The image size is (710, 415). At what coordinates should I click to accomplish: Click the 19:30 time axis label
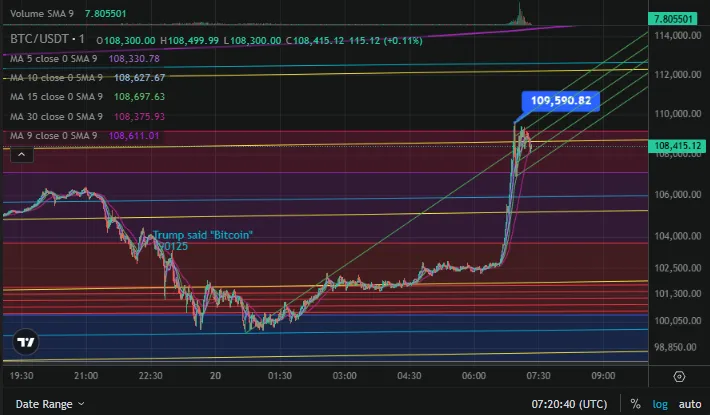click(21, 376)
